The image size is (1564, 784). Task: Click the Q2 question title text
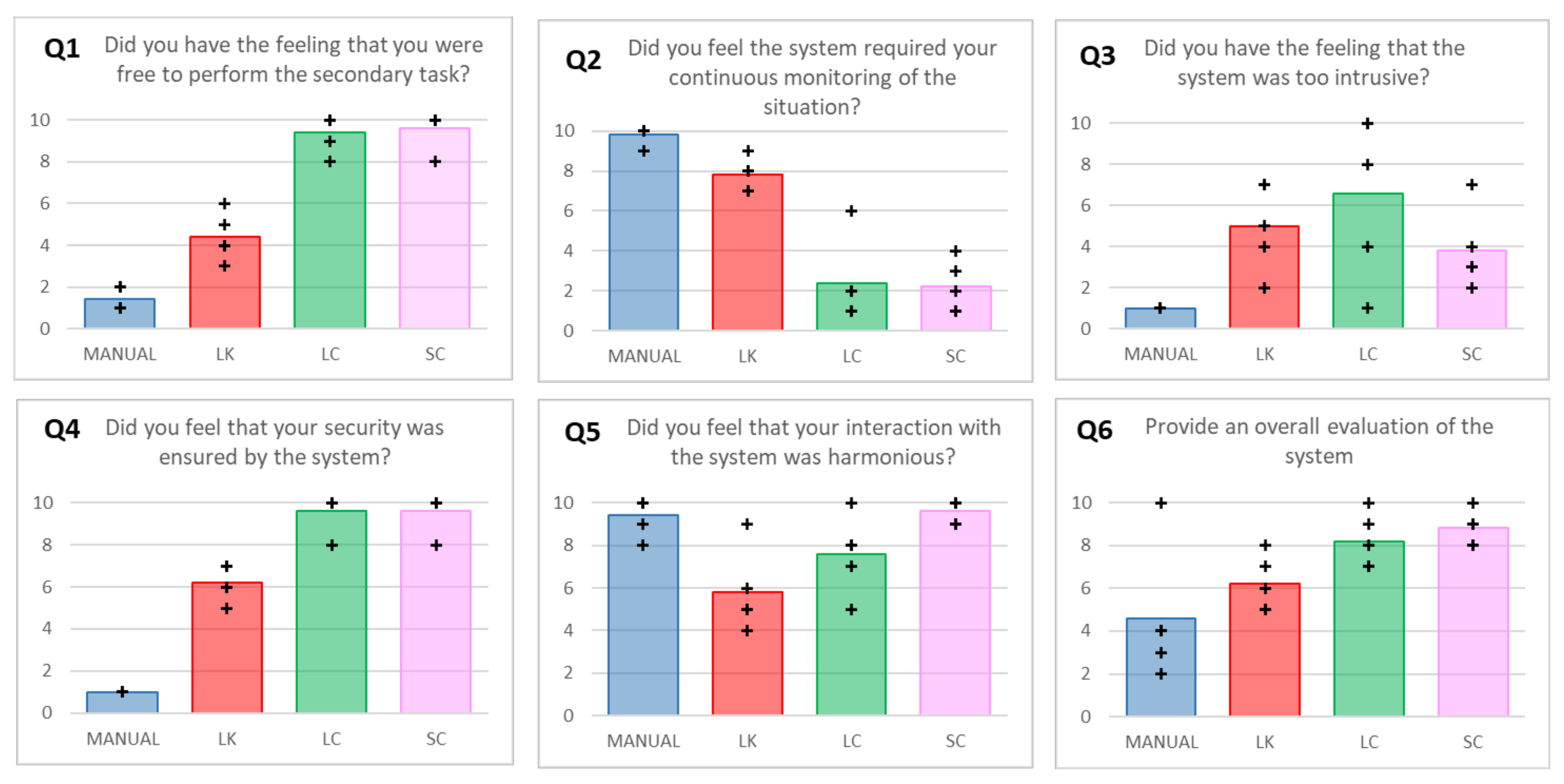812,77
